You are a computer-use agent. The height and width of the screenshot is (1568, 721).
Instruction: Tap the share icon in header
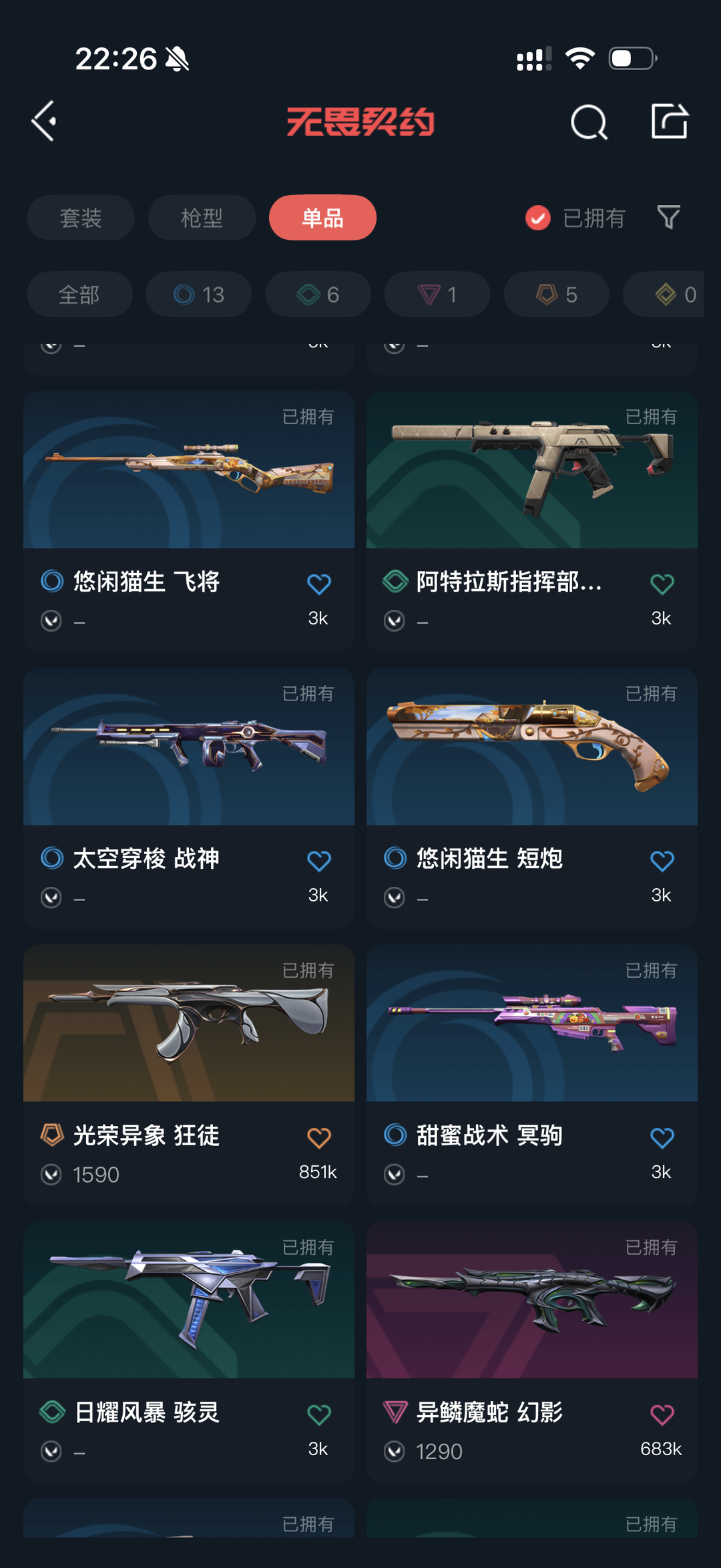coord(670,122)
